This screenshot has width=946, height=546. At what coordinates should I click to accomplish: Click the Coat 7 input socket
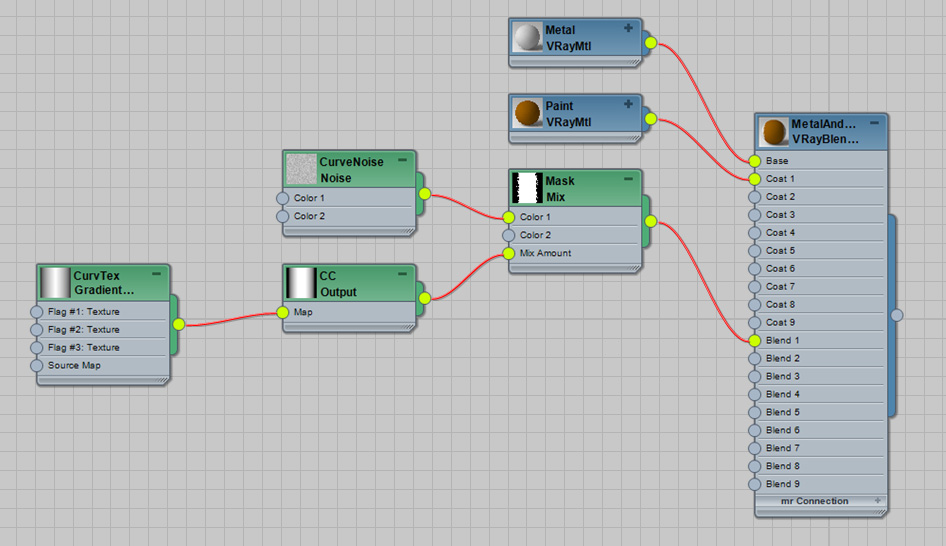coord(755,287)
